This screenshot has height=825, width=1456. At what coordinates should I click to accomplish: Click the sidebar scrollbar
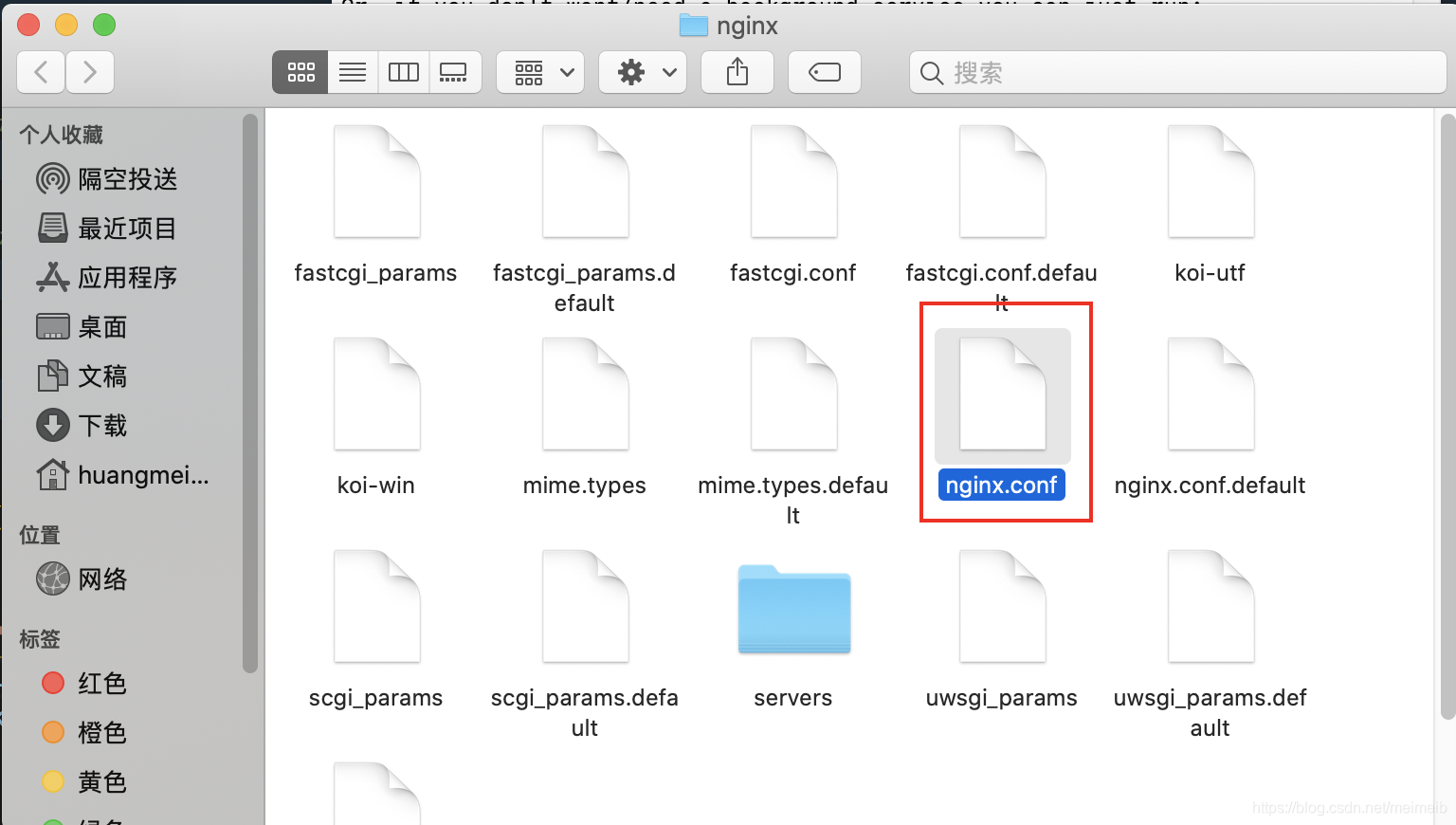point(250,394)
